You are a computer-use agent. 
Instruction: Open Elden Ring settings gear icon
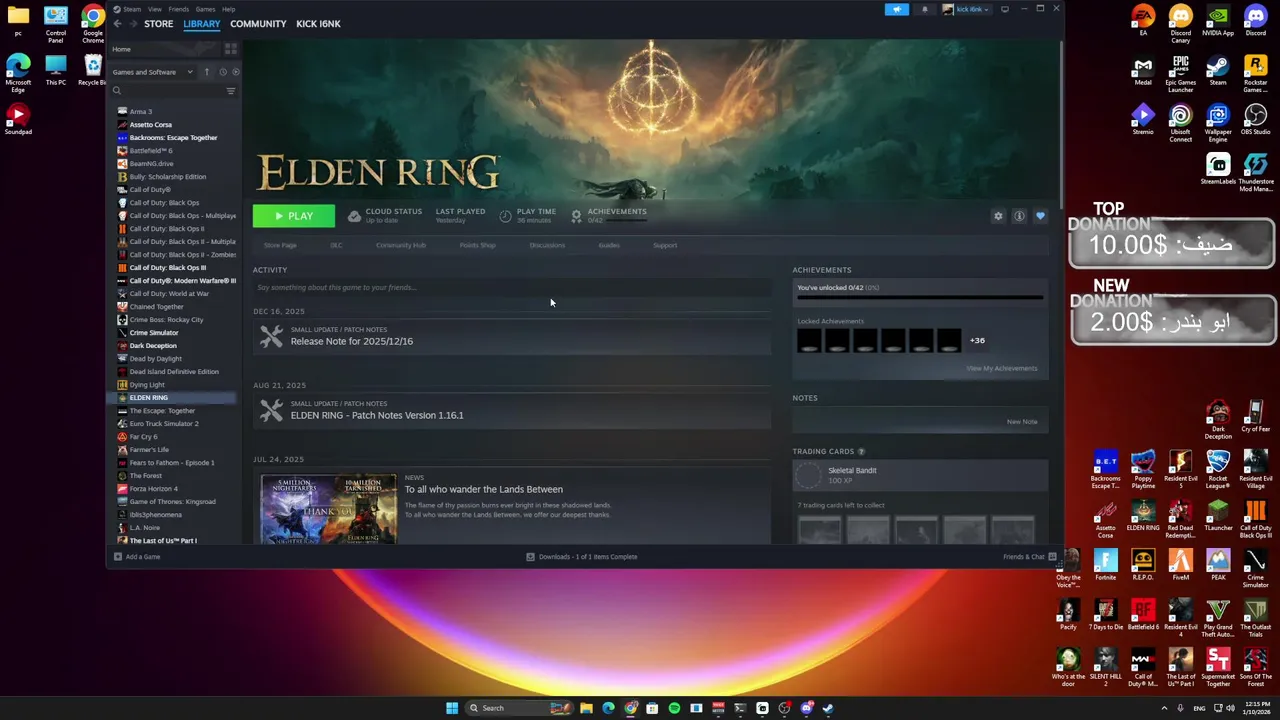click(998, 216)
